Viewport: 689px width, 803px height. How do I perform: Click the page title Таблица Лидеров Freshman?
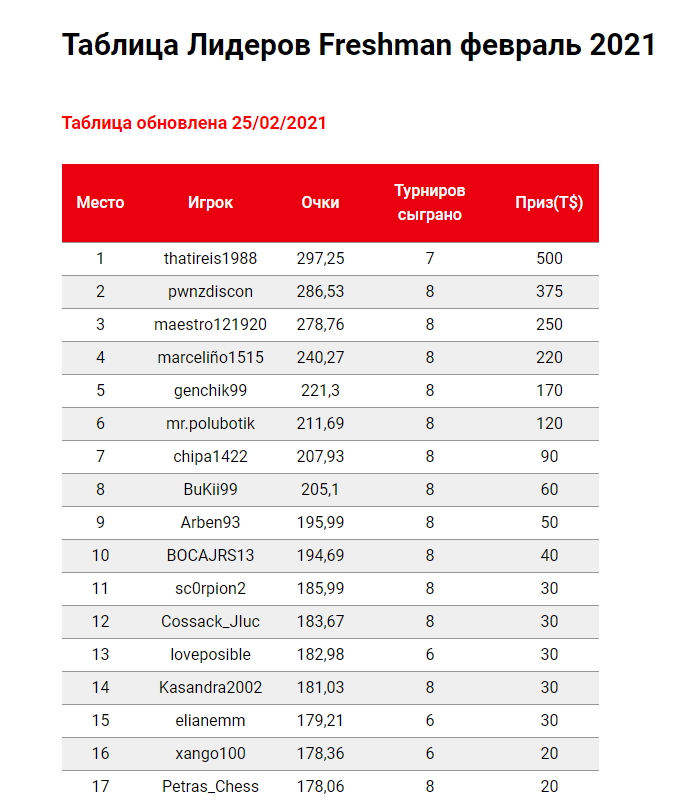click(257, 45)
